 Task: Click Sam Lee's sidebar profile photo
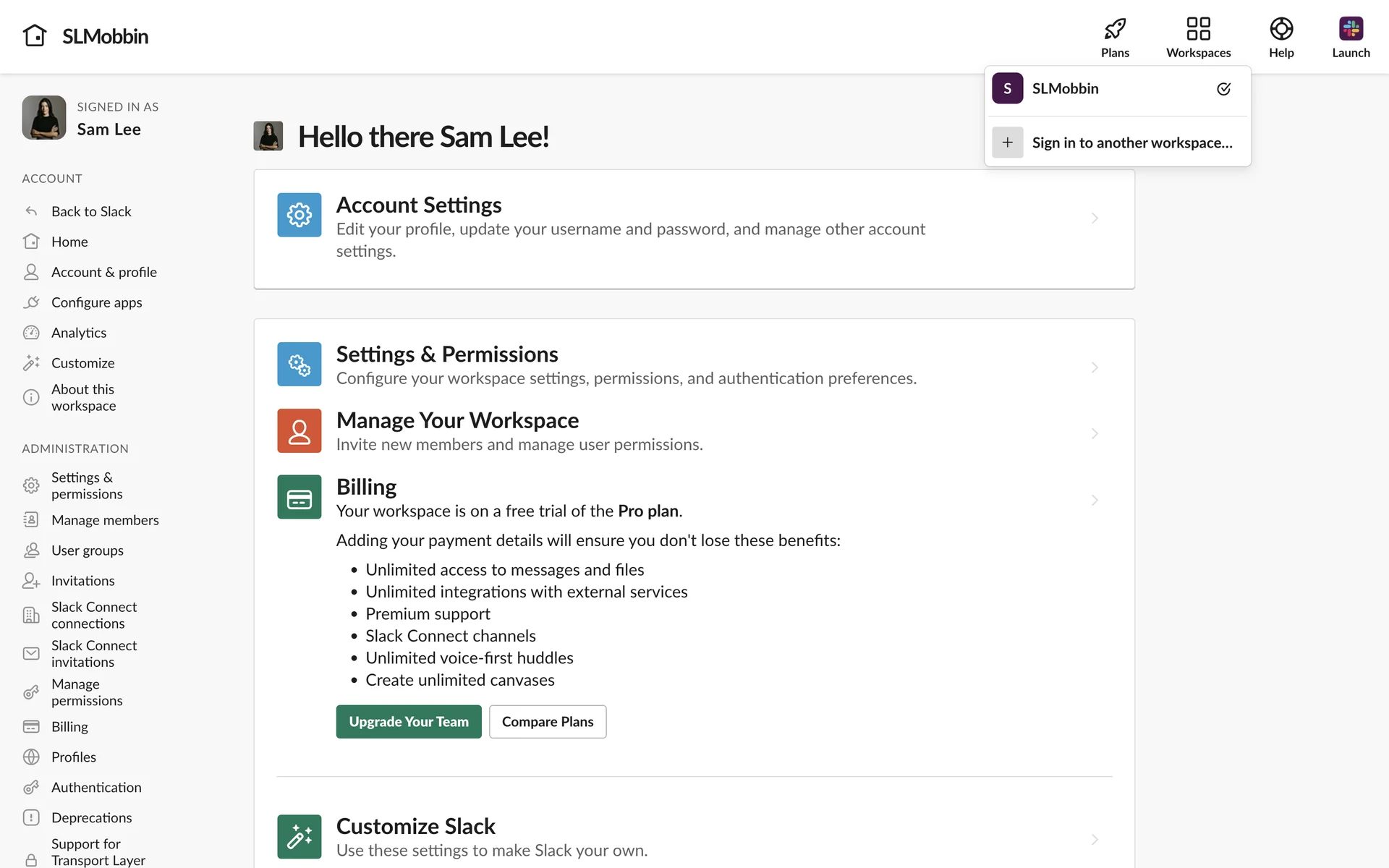44,118
